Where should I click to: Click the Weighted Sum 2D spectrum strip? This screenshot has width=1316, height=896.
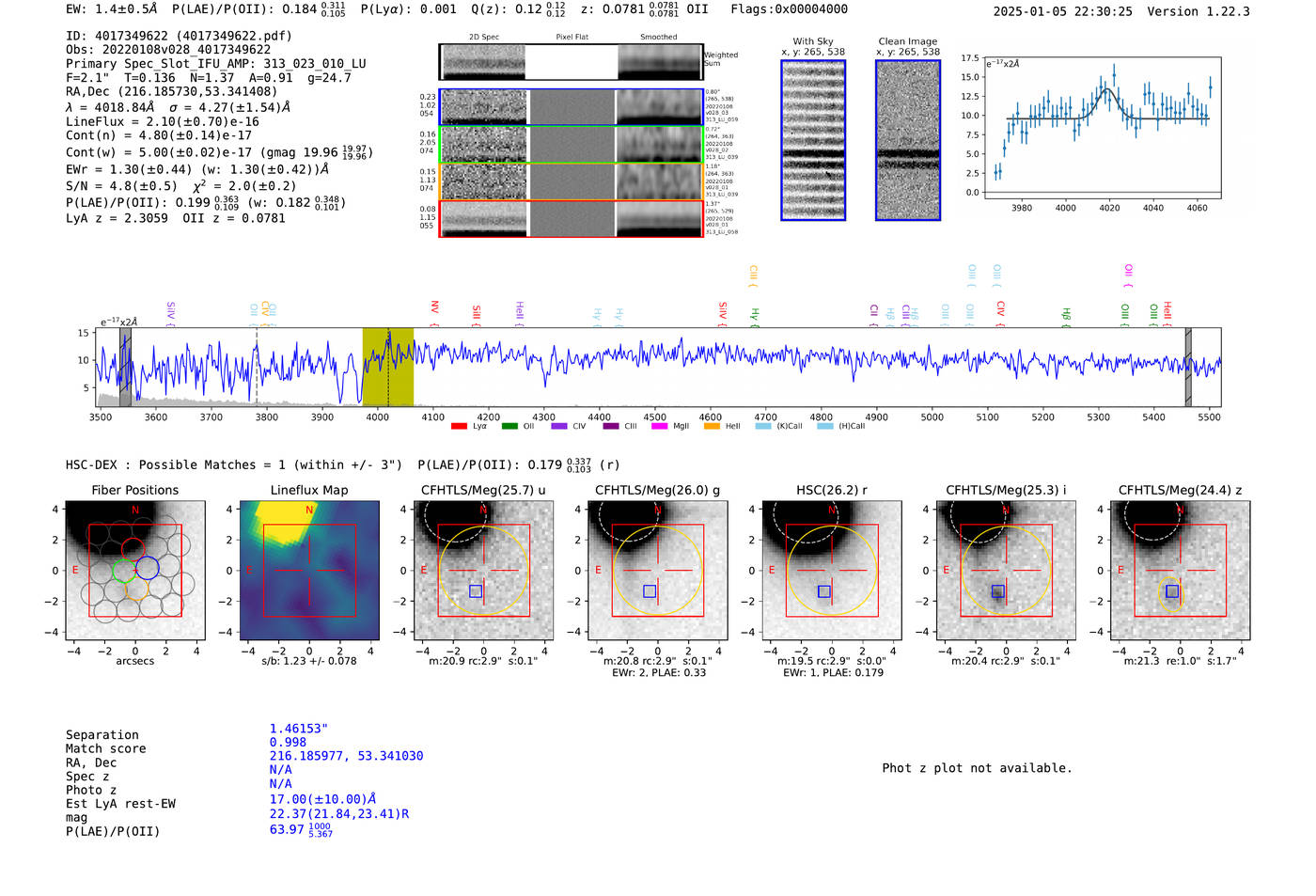pyautogui.click(x=571, y=62)
